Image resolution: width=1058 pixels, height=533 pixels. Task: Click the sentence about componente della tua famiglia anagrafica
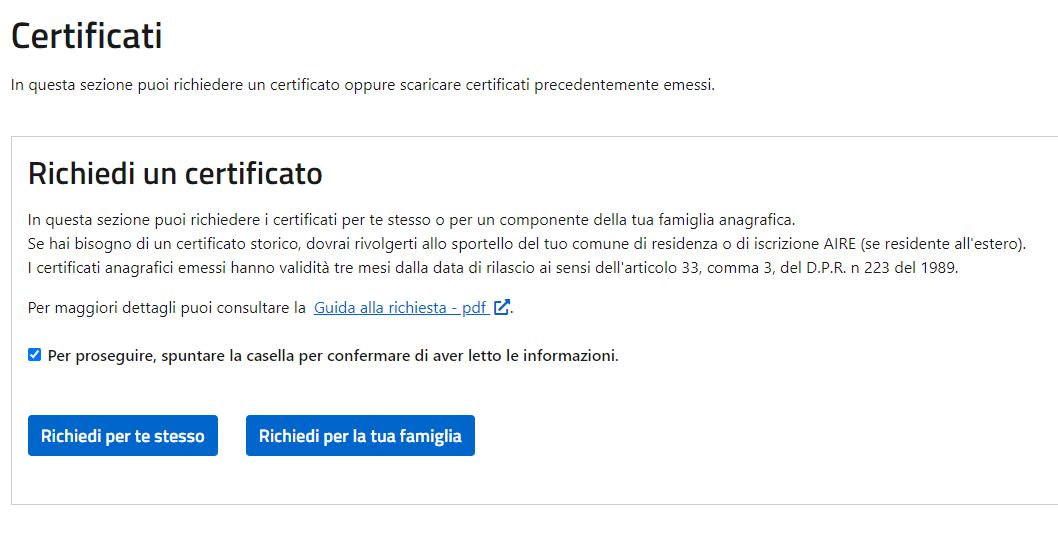point(412,220)
